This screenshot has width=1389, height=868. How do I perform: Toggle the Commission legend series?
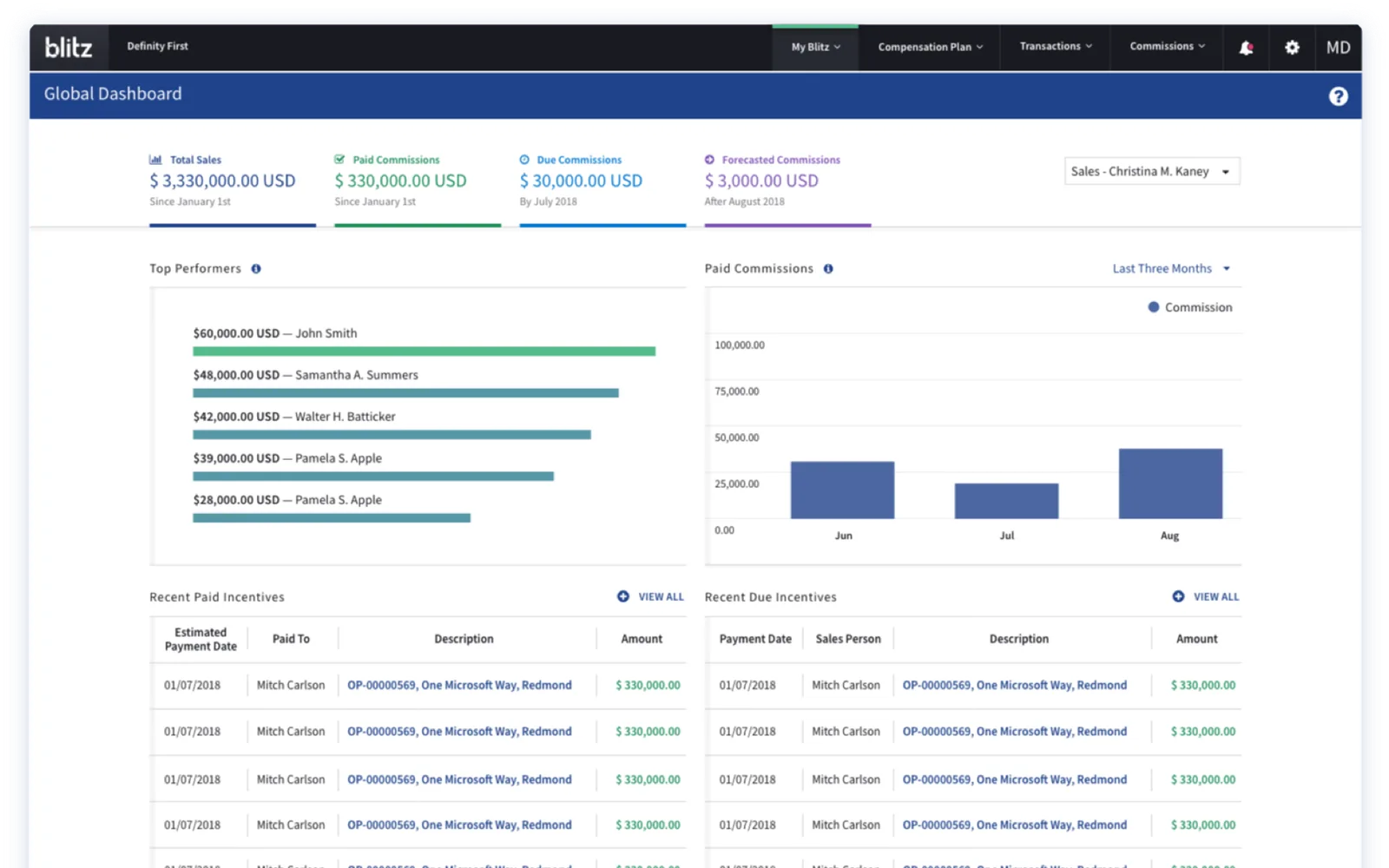point(1190,307)
